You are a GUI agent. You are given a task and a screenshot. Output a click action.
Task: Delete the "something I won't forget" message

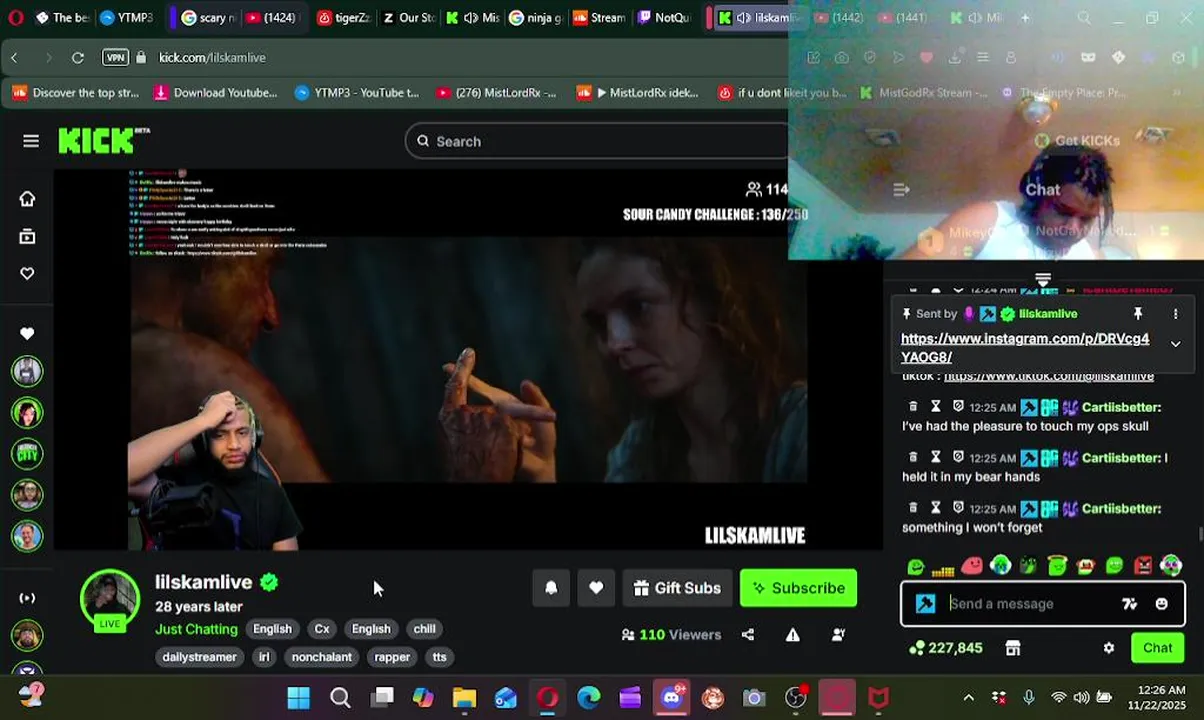coord(913,508)
